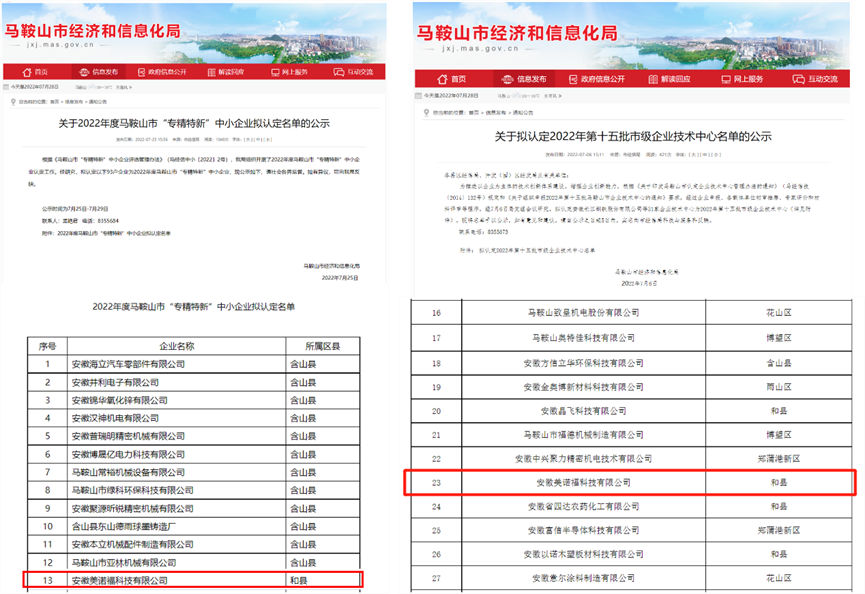Click row 1 安徽海立汽车零部件有限公司

point(194,365)
